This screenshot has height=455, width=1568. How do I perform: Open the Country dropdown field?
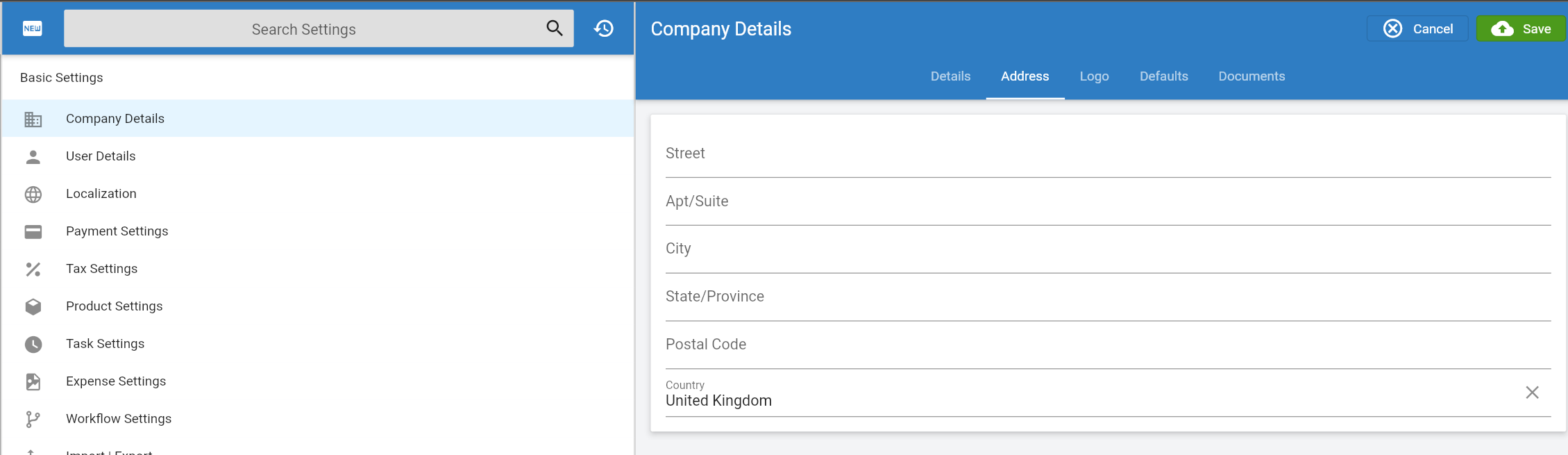[x=1083, y=400]
